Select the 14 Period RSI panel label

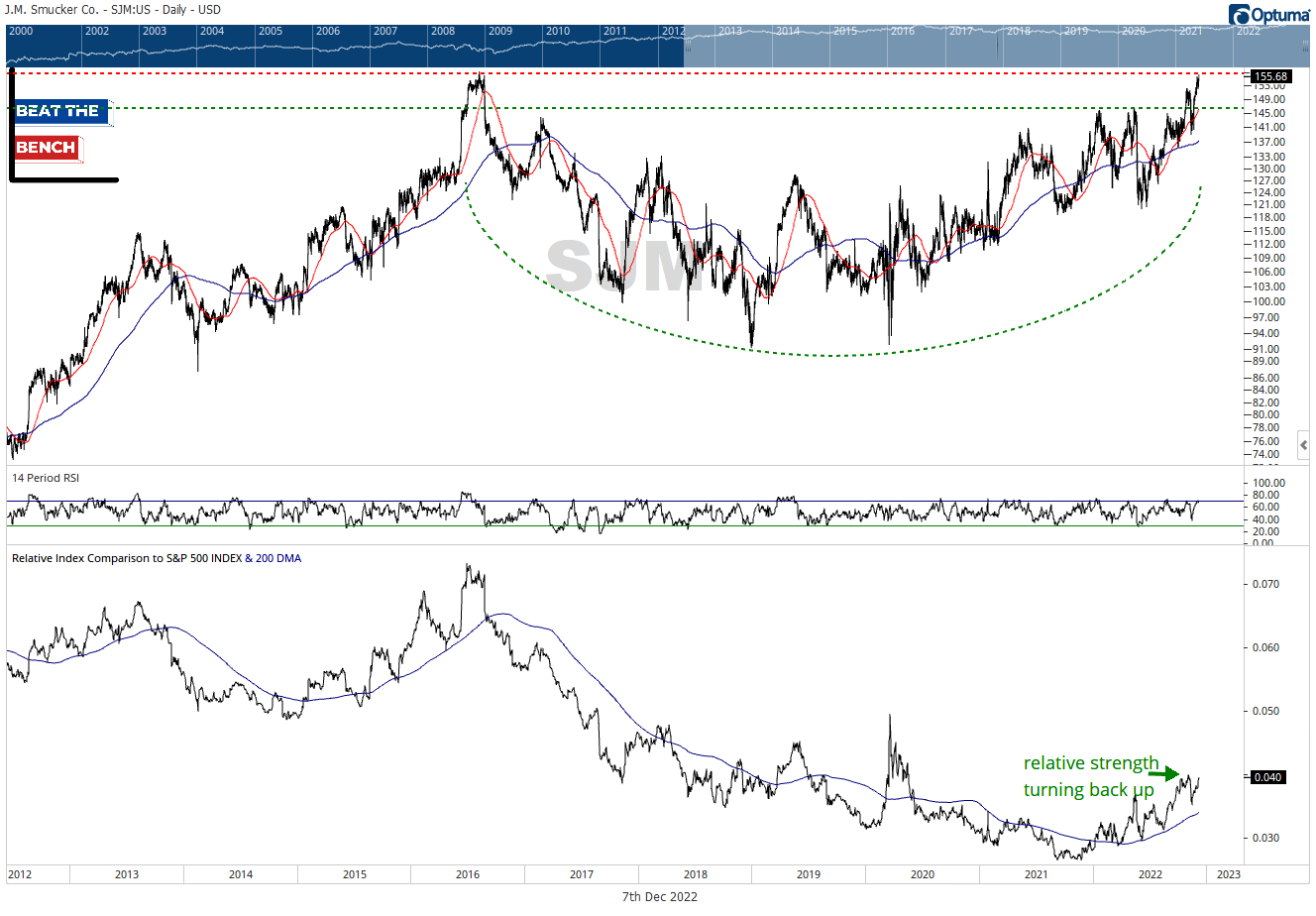[46, 478]
